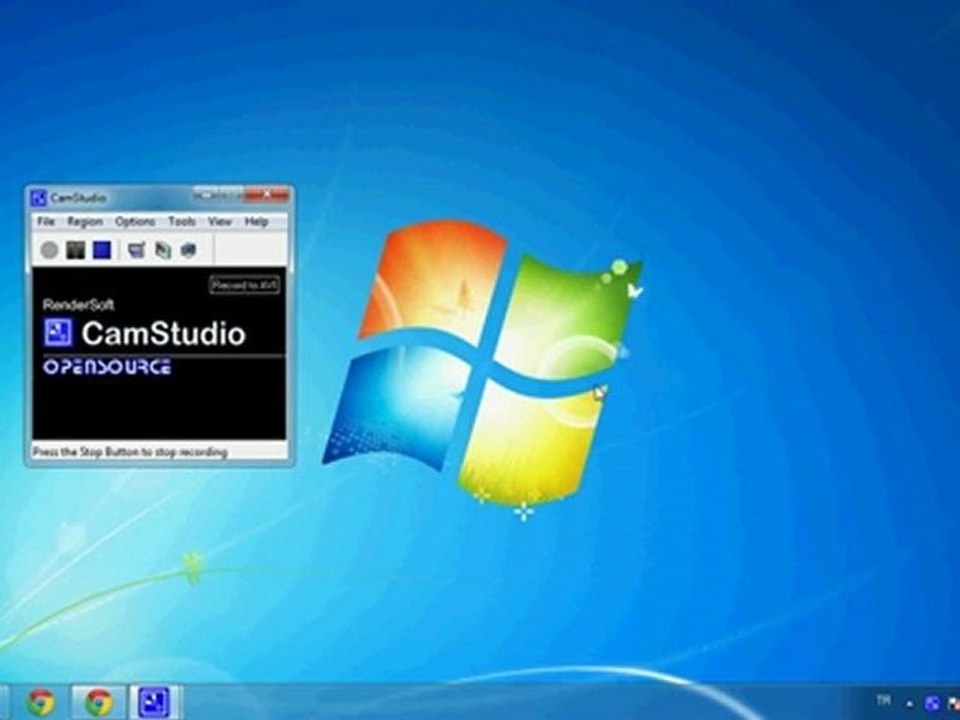Close the CamStudio window
Image resolution: width=960 pixels, height=720 pixels.
(x=267, y=195)
